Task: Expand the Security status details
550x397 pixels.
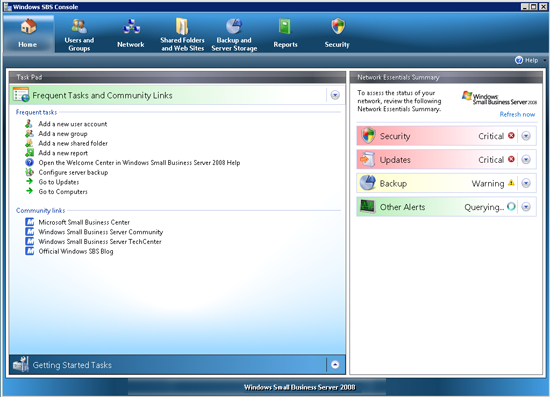Action: [x=526, y=136]
